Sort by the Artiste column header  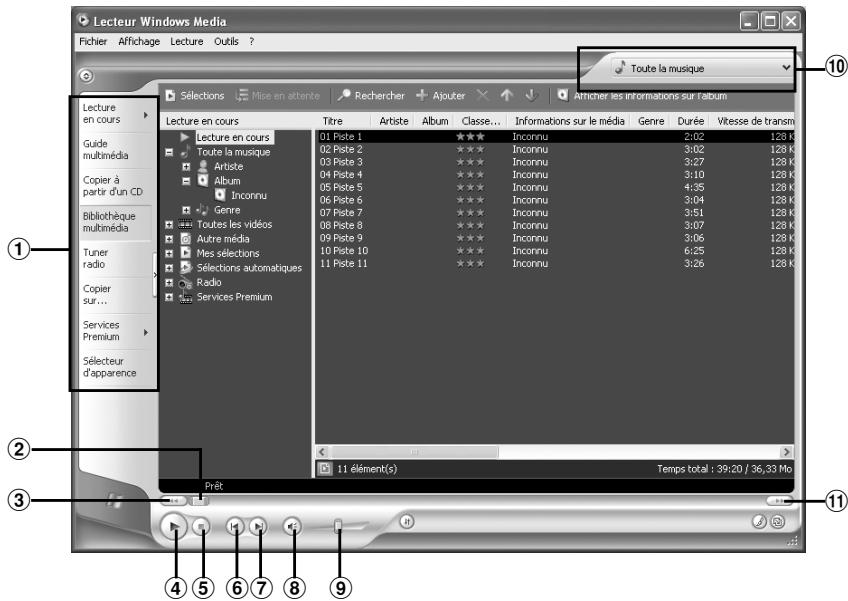(393, 121)
